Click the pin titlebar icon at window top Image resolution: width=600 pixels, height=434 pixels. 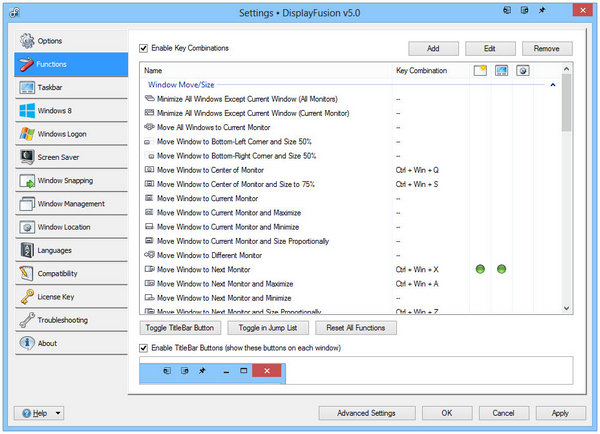[x=542, y=10]
